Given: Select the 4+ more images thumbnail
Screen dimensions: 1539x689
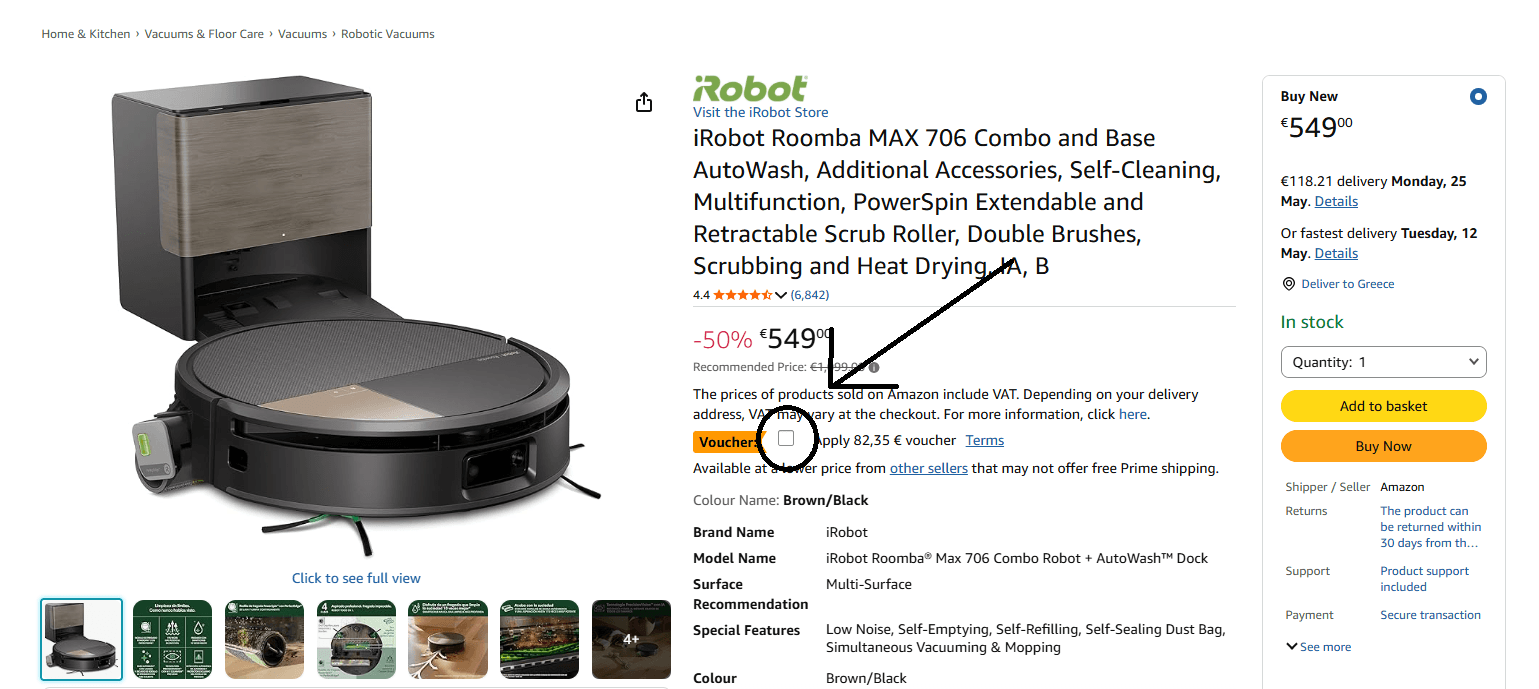Looking at the screenshot, I should (631, 640).
